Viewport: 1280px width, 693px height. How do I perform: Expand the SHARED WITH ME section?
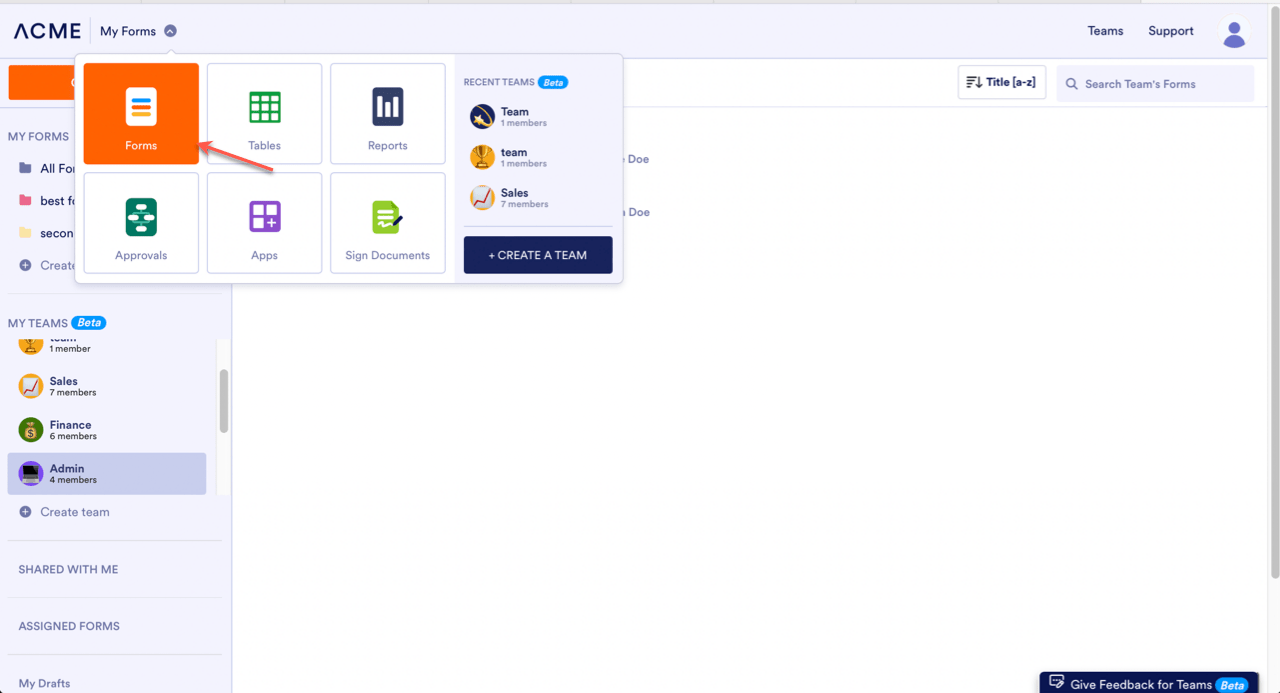pyautogui.click(x=68, y=569)
